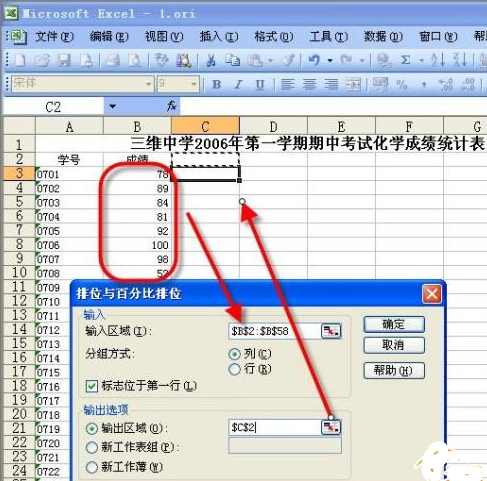Viewport: 487px width, 481px height.
Task: Click the Undo arrow icon
Action: tap(314, 60)
